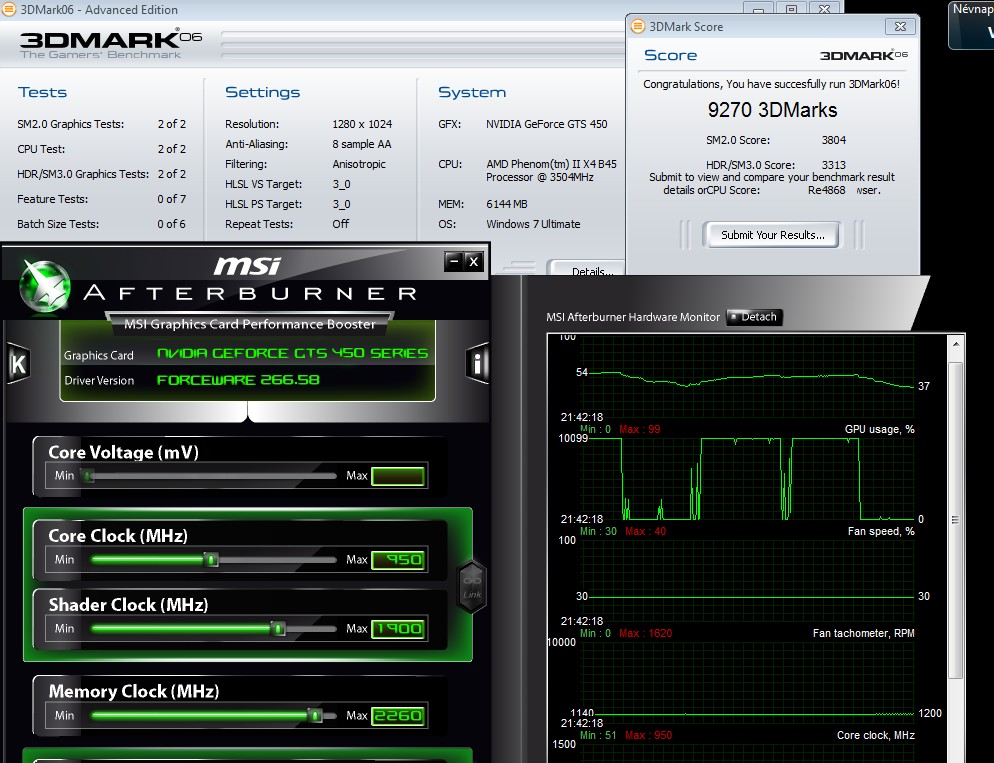Screen dimensions: 994x763
Task: Click the Anti-Aliasing 8 sample AA value
Action: coord(361,144)
